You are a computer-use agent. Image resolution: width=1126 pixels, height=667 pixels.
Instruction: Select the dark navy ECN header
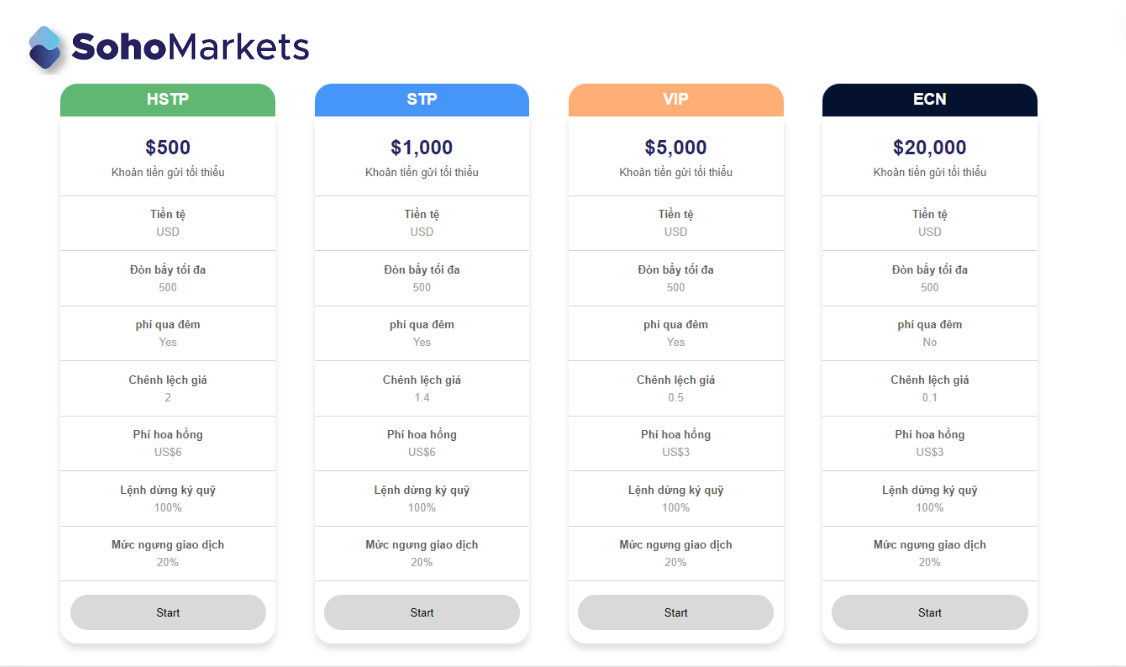930,100
